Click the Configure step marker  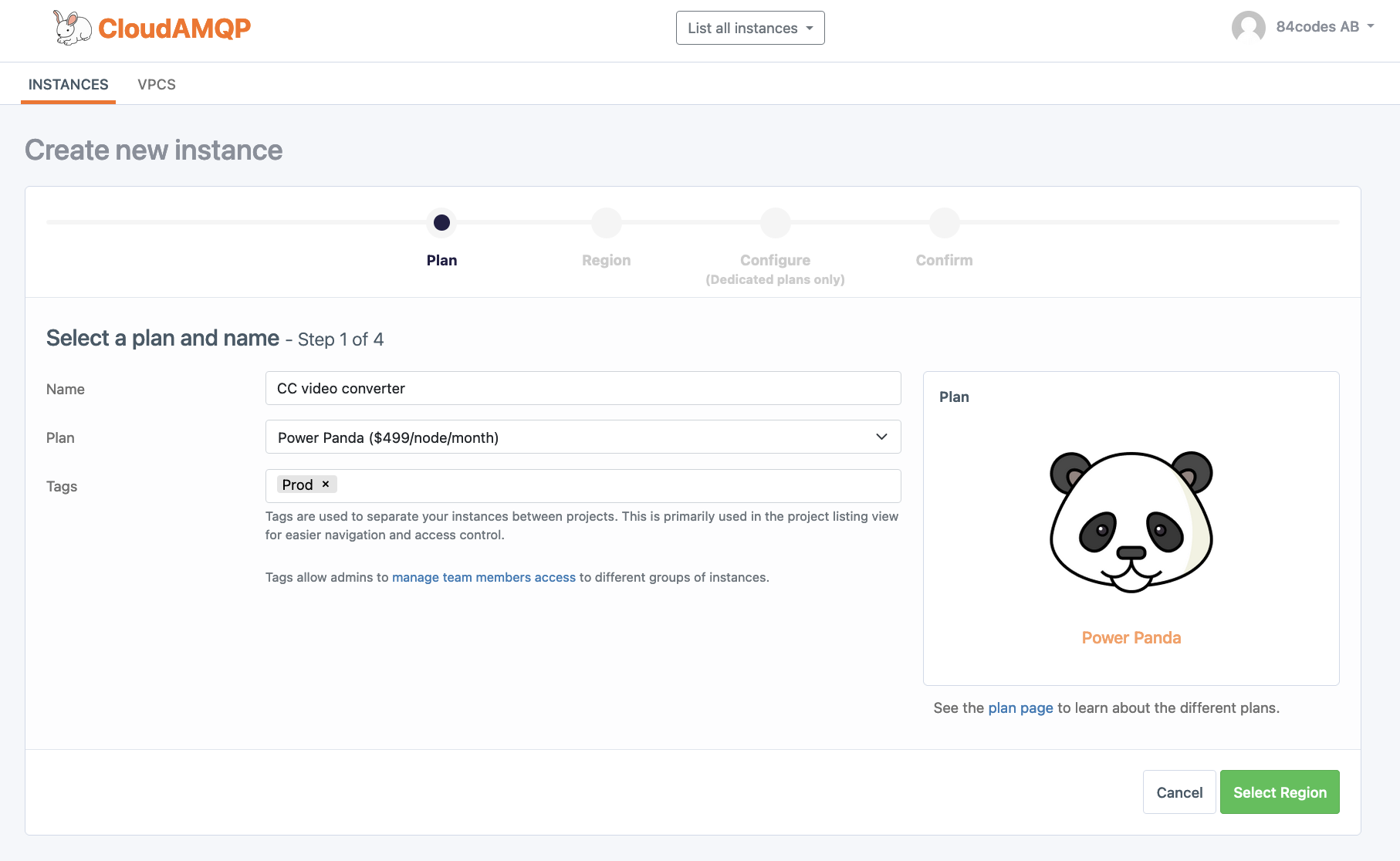[776, 223]
